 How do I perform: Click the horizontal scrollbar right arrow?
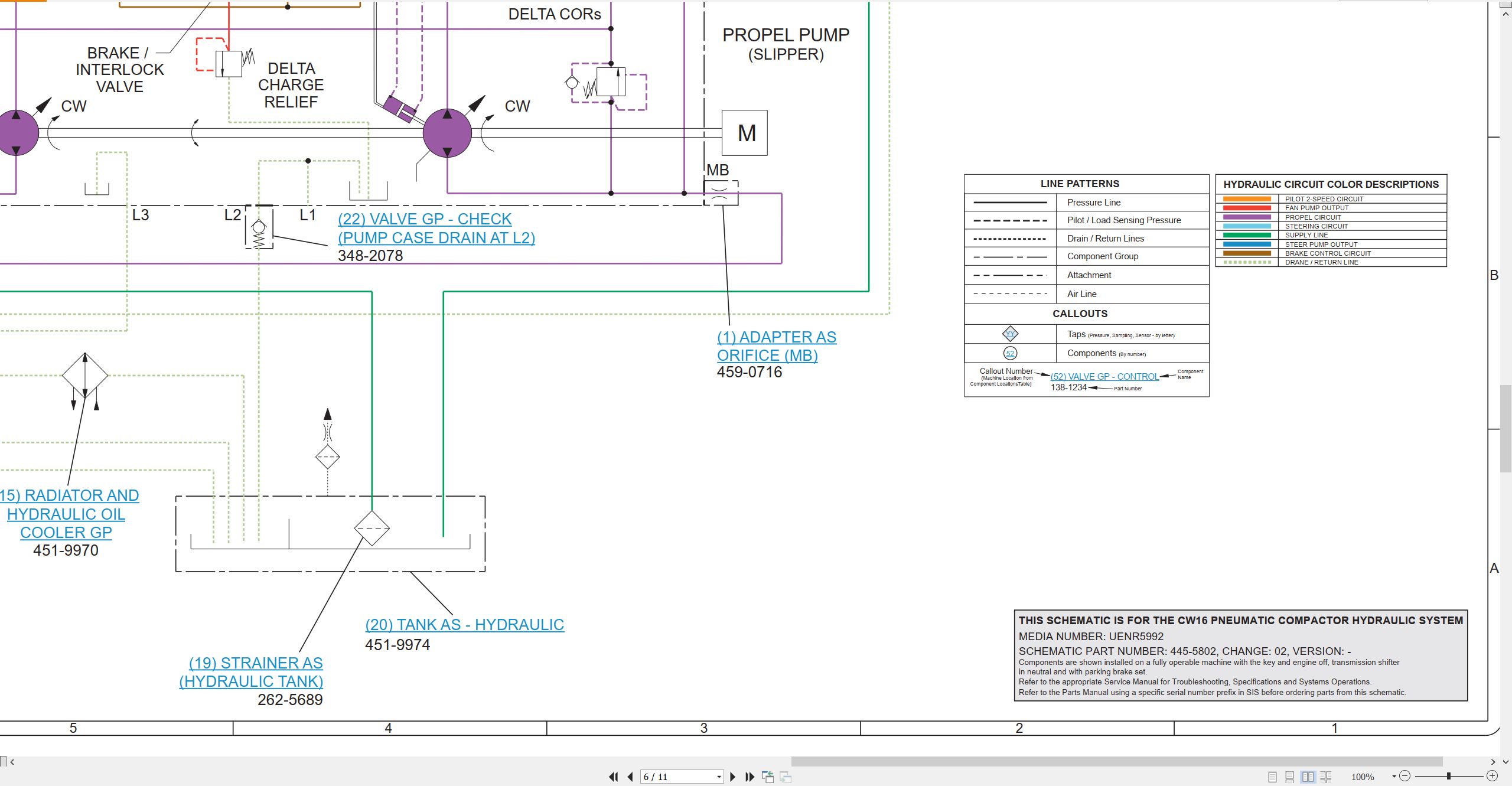tap(1493, 762)
